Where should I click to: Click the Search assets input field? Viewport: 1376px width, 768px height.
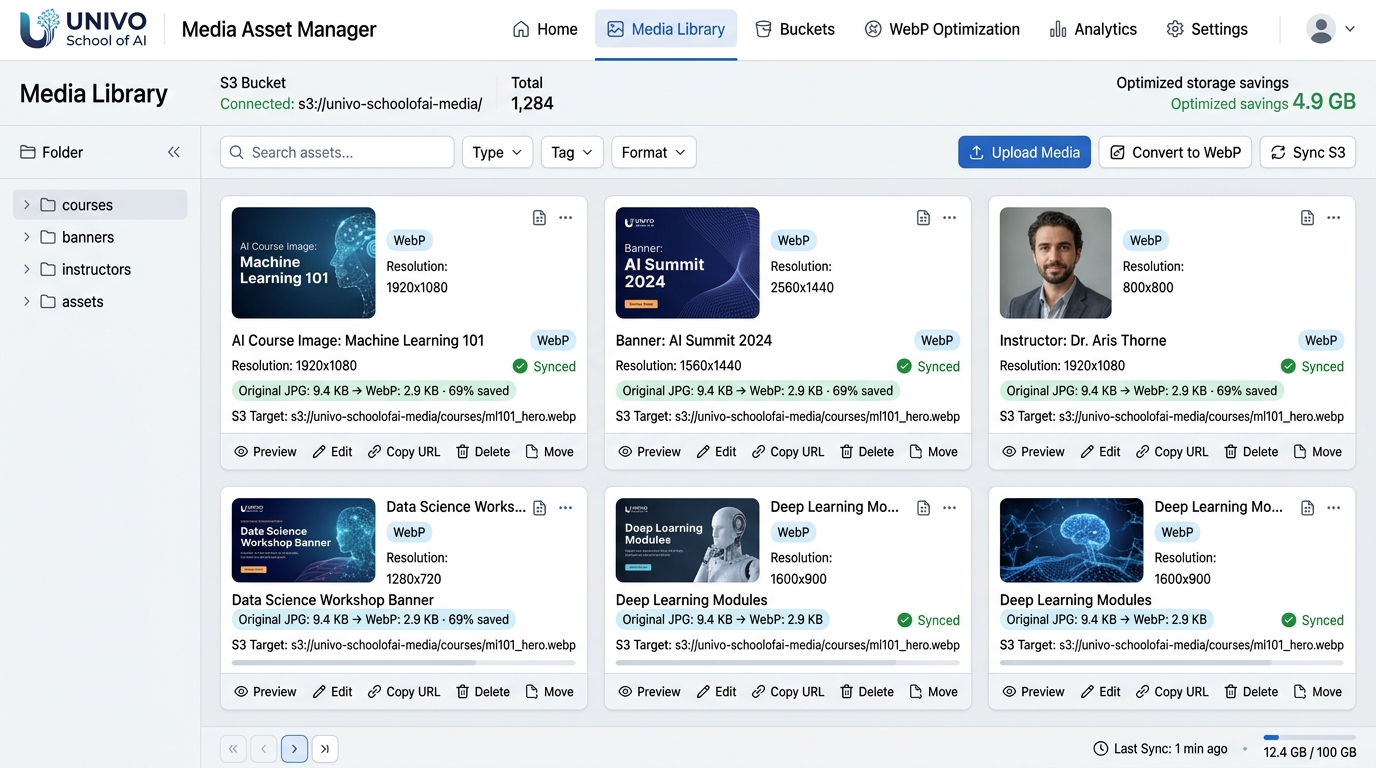pos(337,152)
